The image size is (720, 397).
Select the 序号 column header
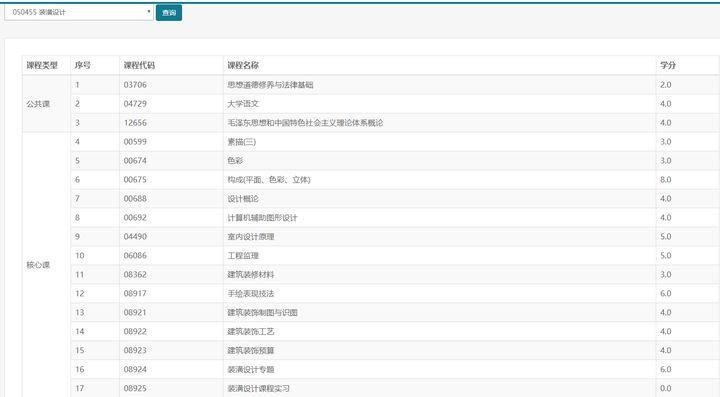[83, 65]
